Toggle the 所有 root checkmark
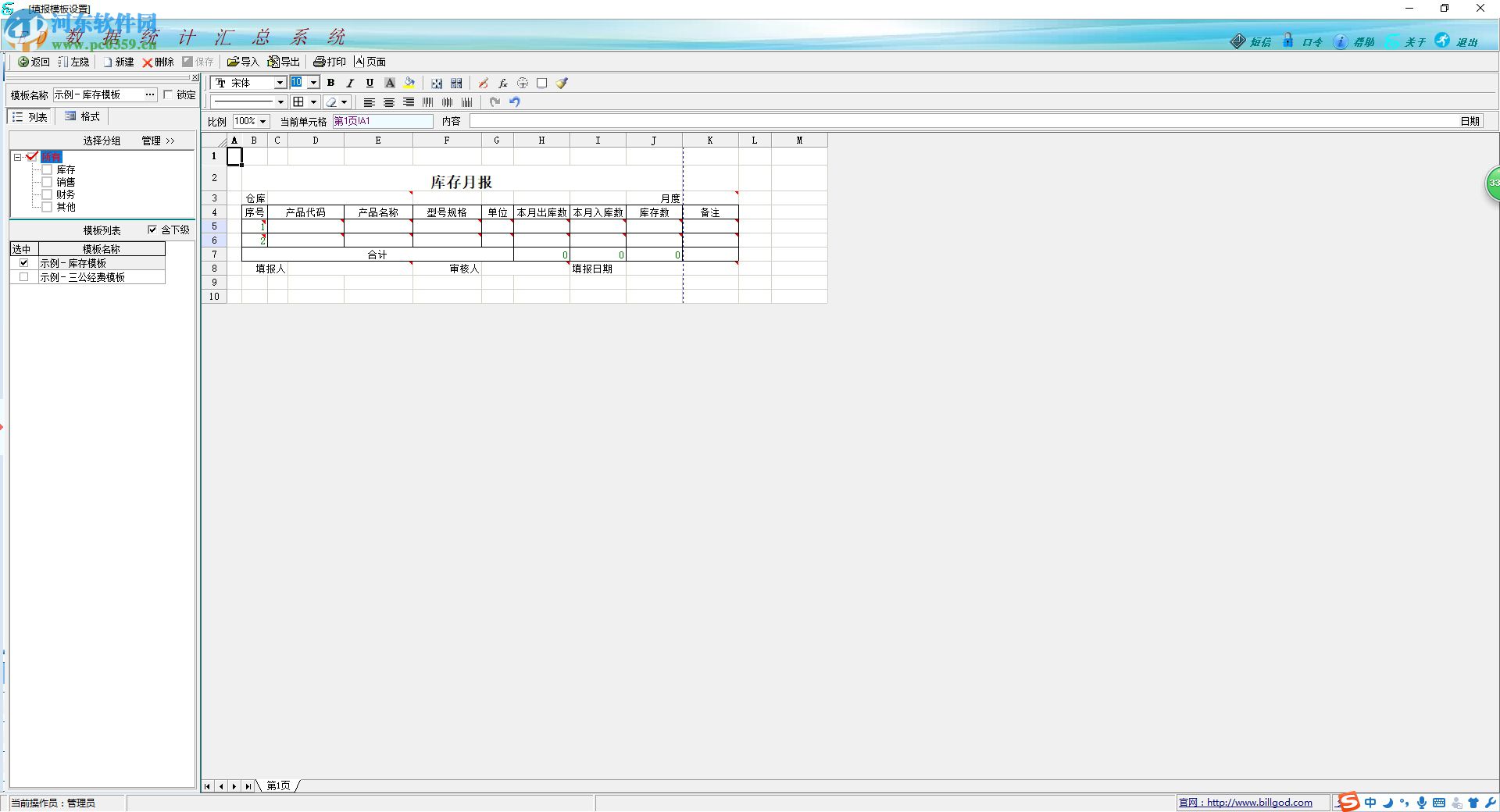This screenshot has height=812, width=1500. 32,156
